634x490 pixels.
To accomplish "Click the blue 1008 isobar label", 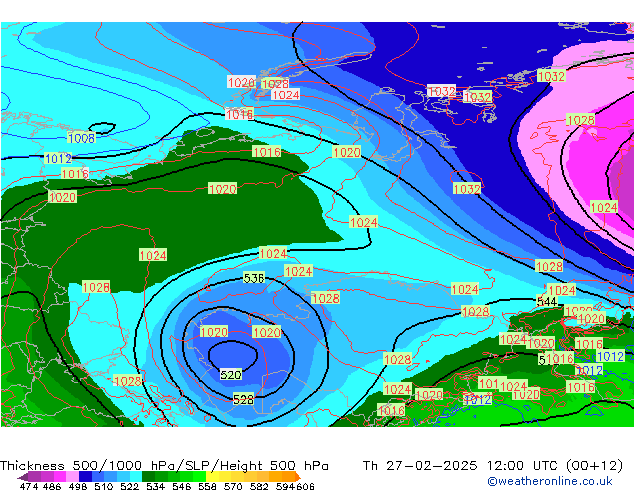I will [x=82, y=138].
